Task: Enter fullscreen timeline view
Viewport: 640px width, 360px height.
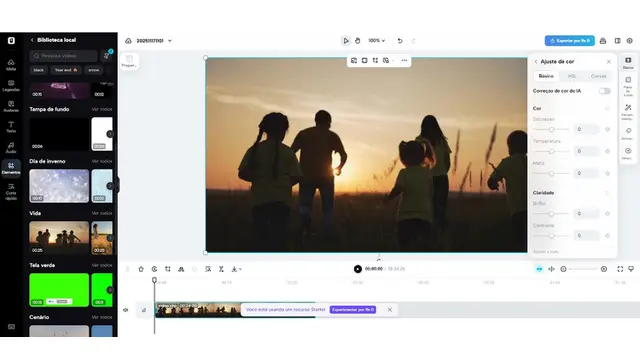Action: (x=620, y=269)
